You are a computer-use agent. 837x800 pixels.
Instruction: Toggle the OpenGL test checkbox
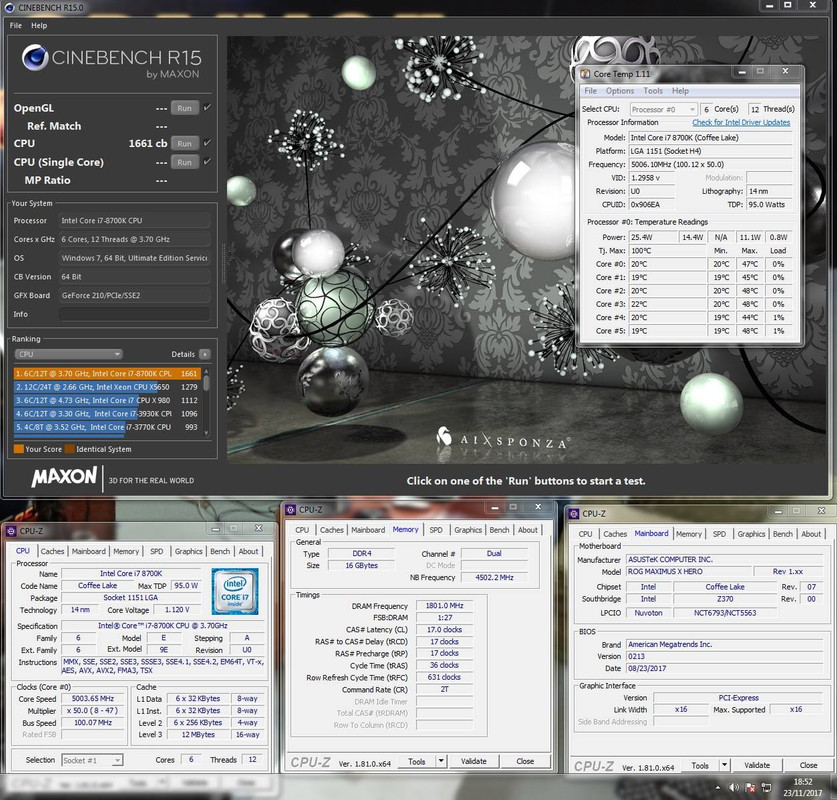[x=207, y=107]
